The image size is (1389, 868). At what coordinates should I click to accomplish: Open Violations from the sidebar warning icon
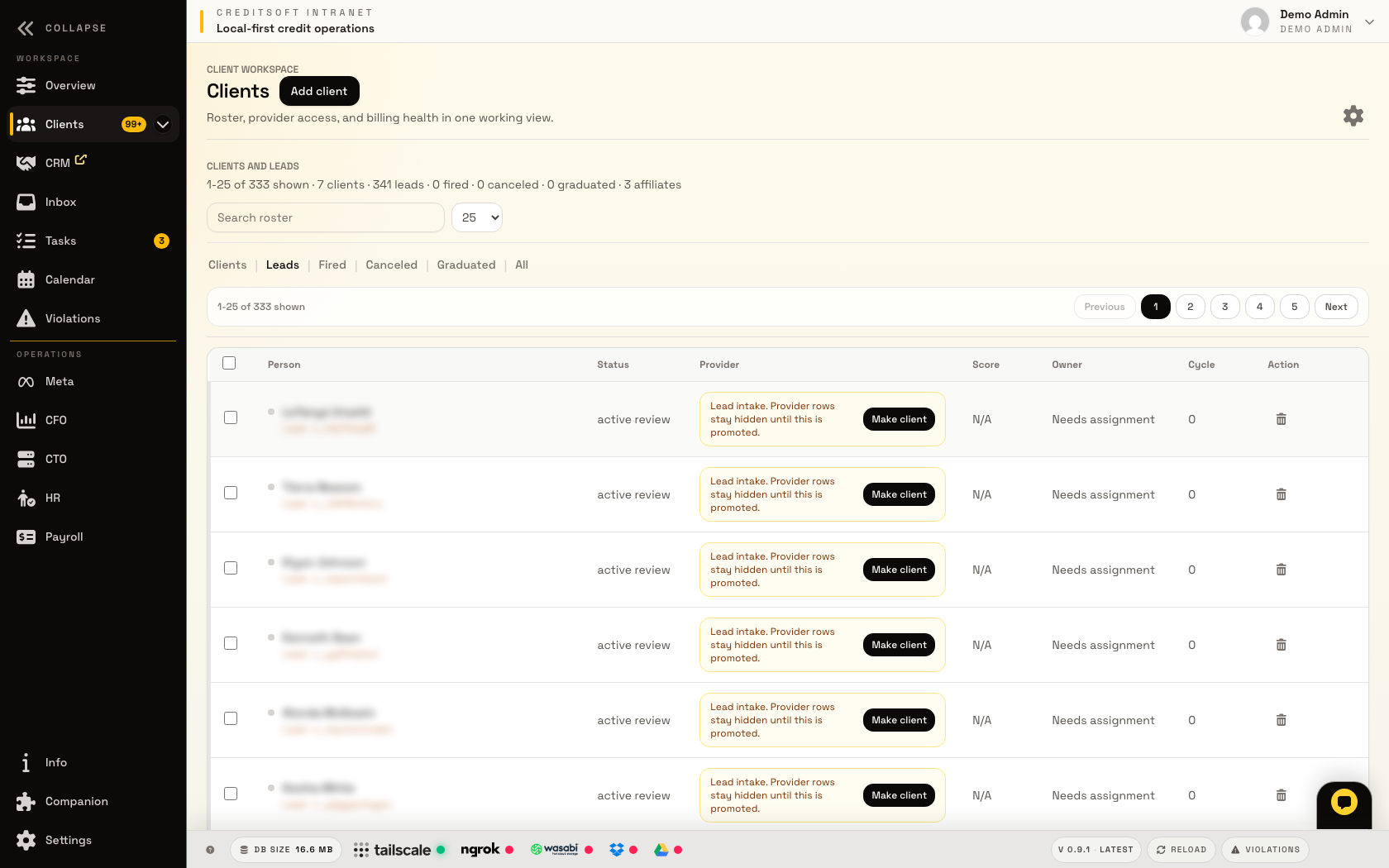tap(26, 318)
